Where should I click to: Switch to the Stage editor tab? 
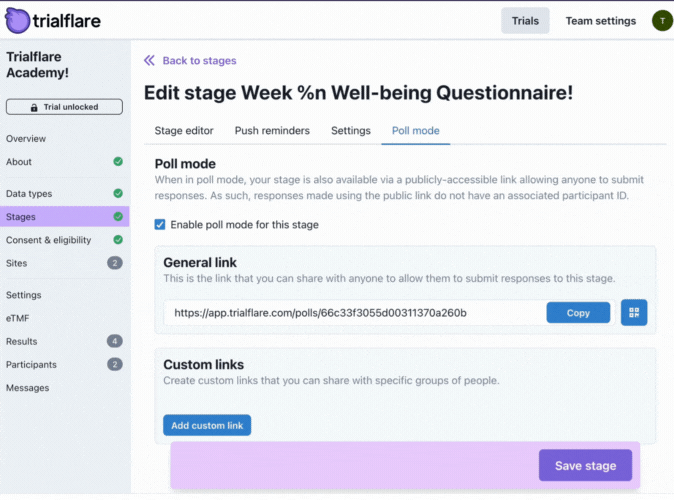pyautogui.click(x=184, y=130)
